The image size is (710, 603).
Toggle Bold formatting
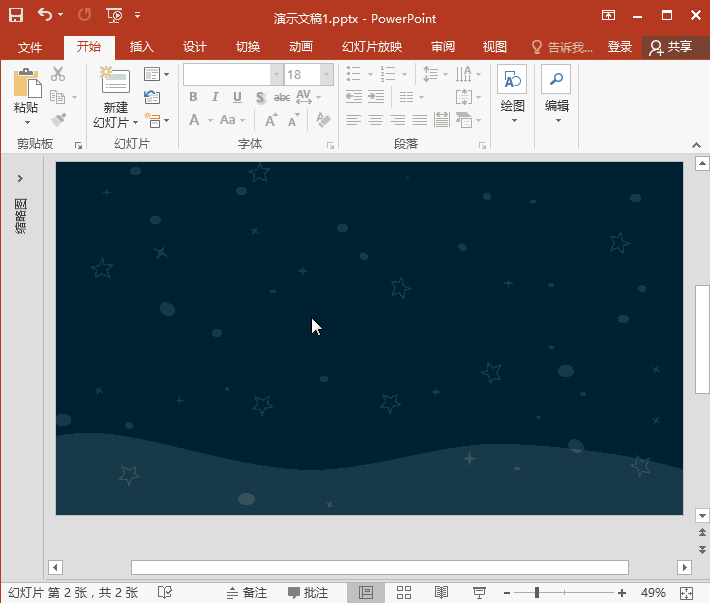tap(193, 97)
